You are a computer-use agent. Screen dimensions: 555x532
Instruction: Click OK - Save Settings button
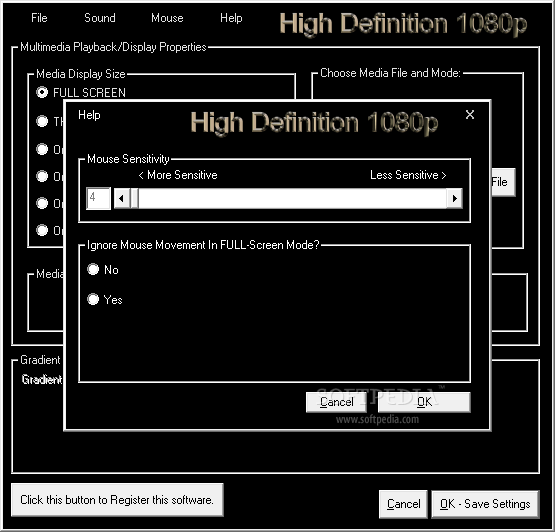point(485,504)
